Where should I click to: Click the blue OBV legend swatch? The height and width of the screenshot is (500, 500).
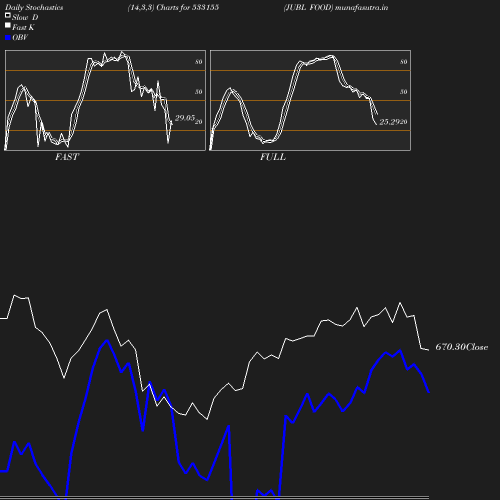[x=8, y=38]
